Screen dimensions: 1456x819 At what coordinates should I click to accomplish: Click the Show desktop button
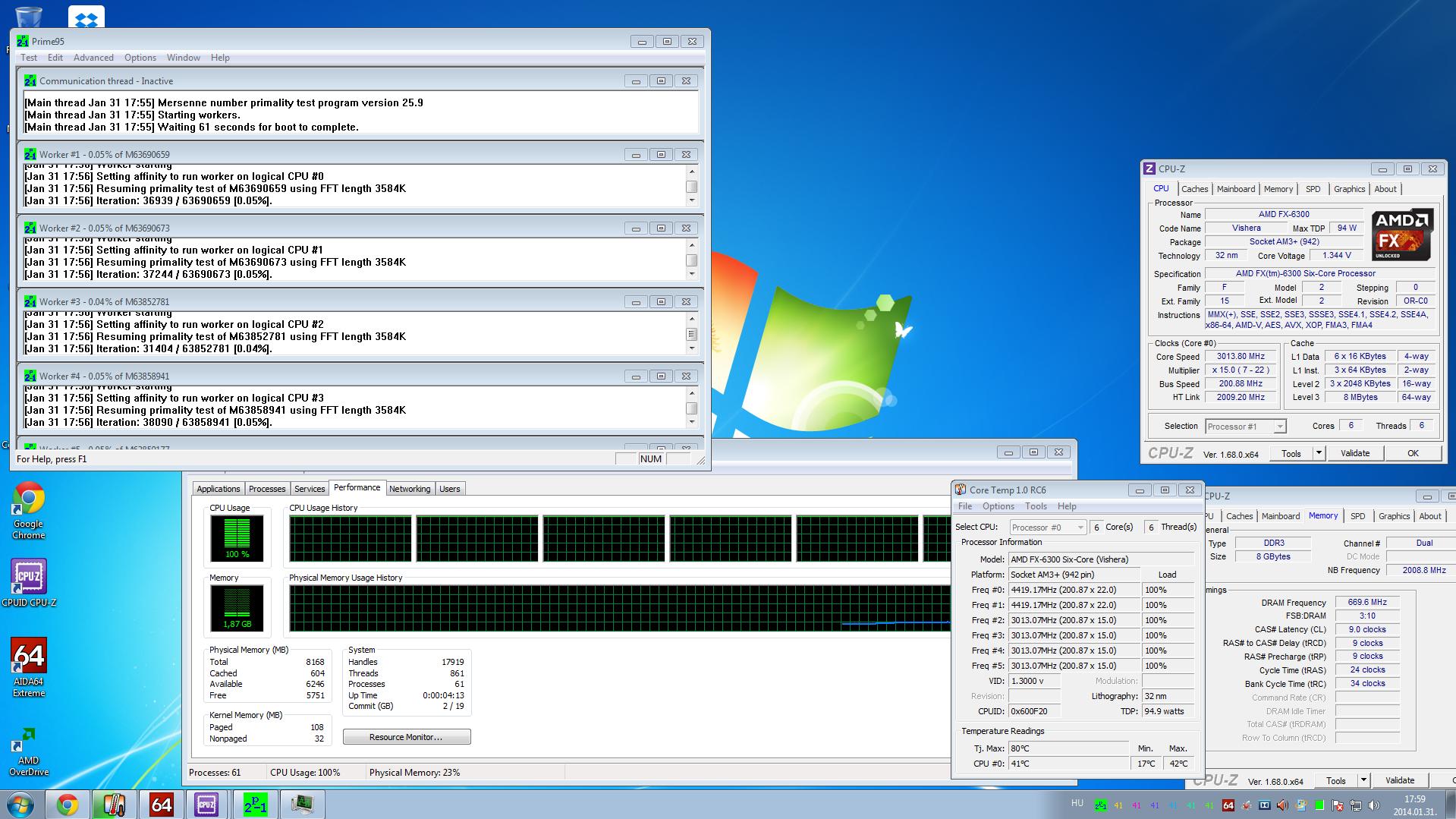1450,805
